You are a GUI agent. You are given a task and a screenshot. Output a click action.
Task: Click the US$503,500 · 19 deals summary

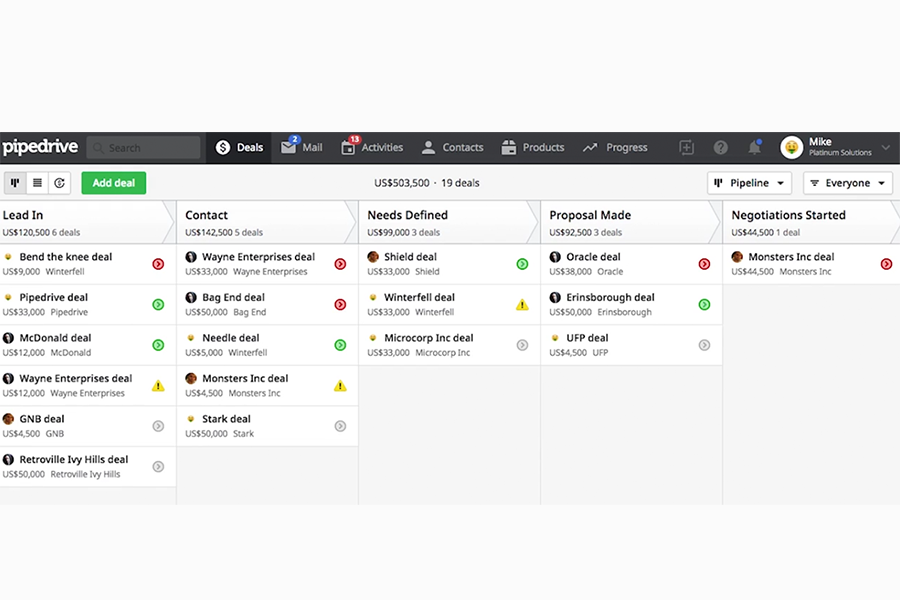click(426, 183)
